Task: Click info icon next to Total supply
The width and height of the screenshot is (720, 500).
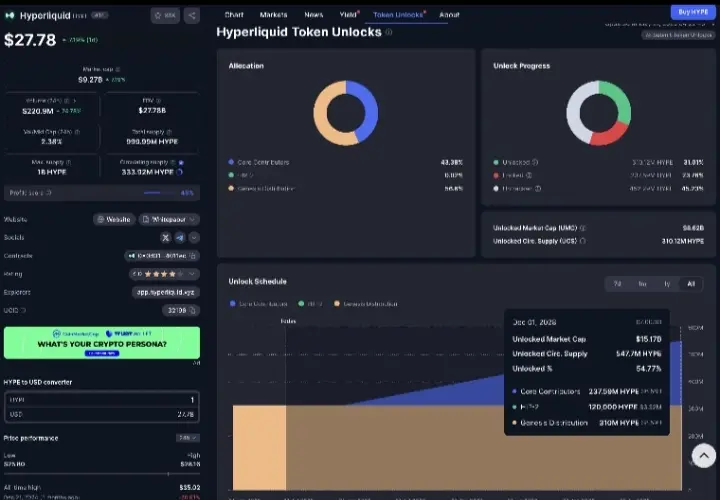Action: point(169,132)
